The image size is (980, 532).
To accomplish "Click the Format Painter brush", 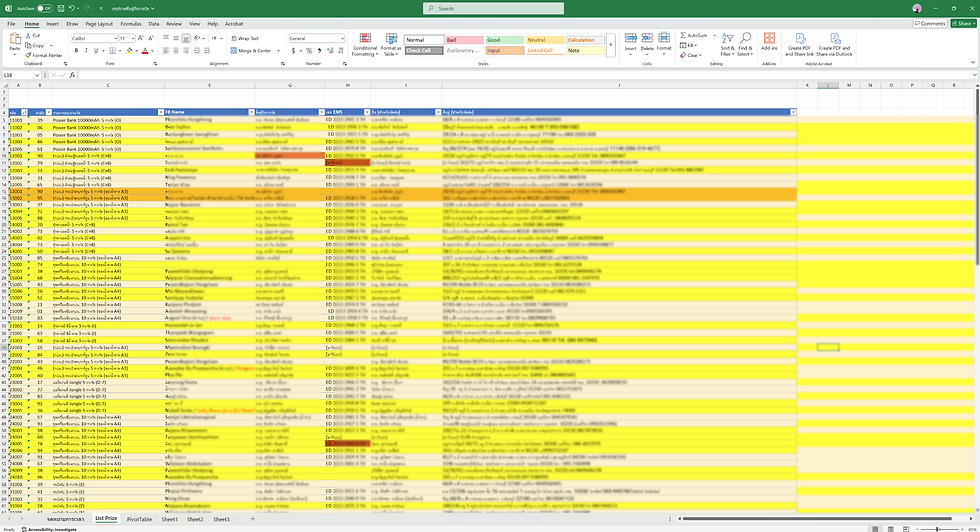I will point(29,55).
